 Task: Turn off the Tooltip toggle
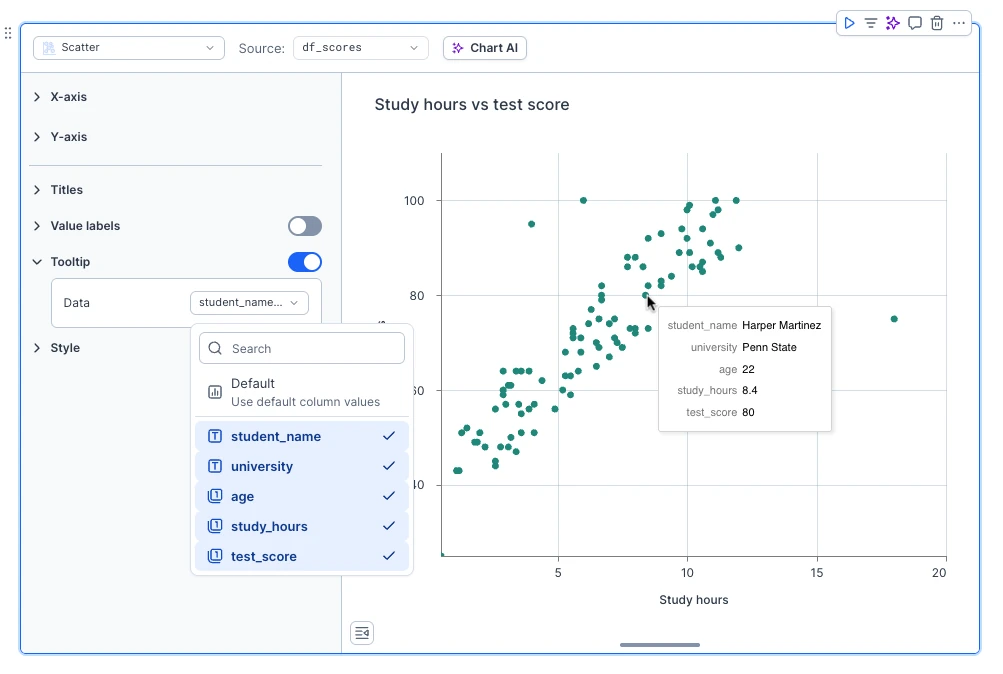pos(304,262)
